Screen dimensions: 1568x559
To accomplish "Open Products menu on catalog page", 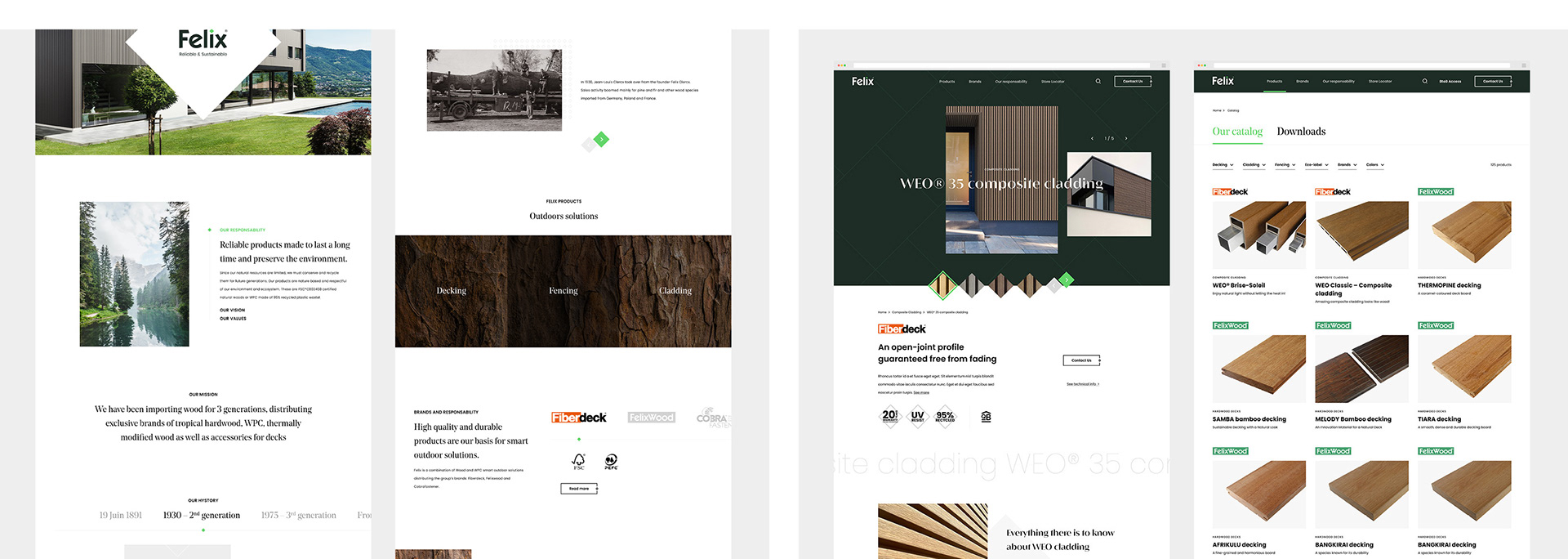I will 1274,82.
